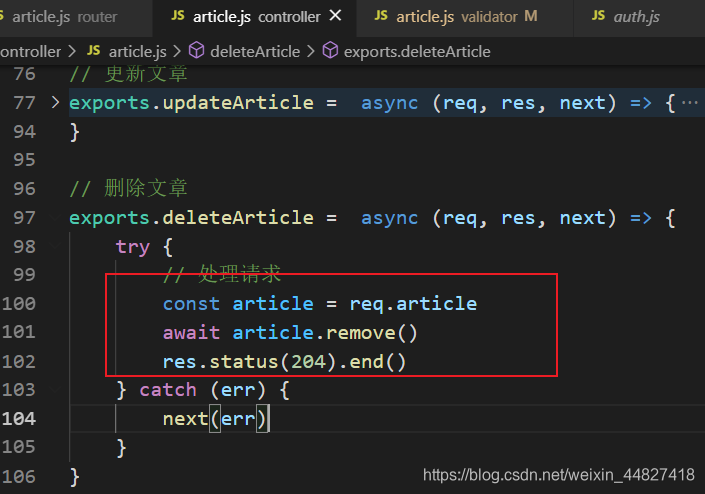Select the article.js controller tab
Viewport: 705px width, 494px height.
click(256, 17)
